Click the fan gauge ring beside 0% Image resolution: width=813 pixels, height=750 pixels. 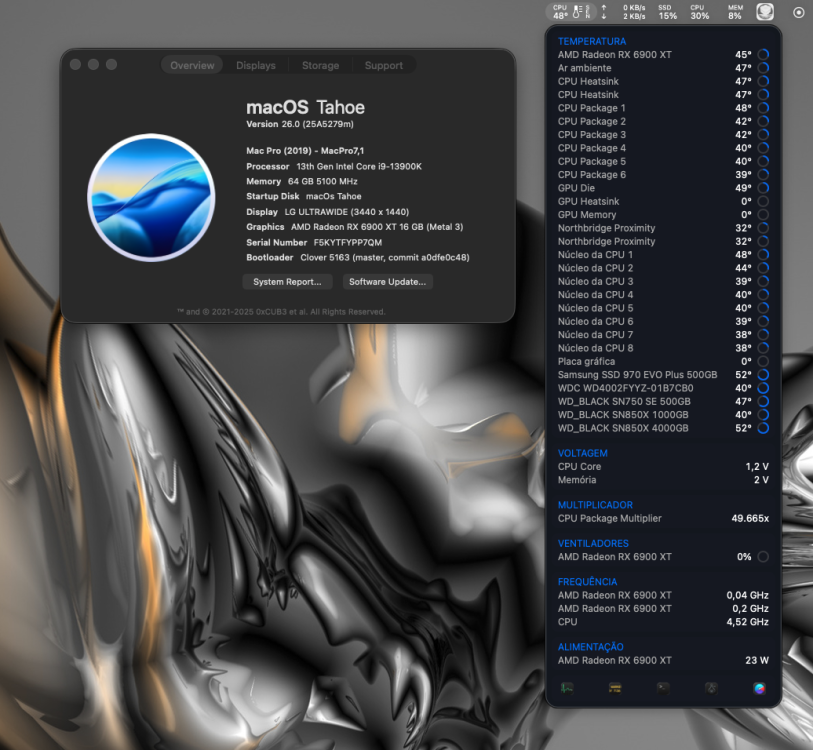pyautogui.click(x=763, y=557)
